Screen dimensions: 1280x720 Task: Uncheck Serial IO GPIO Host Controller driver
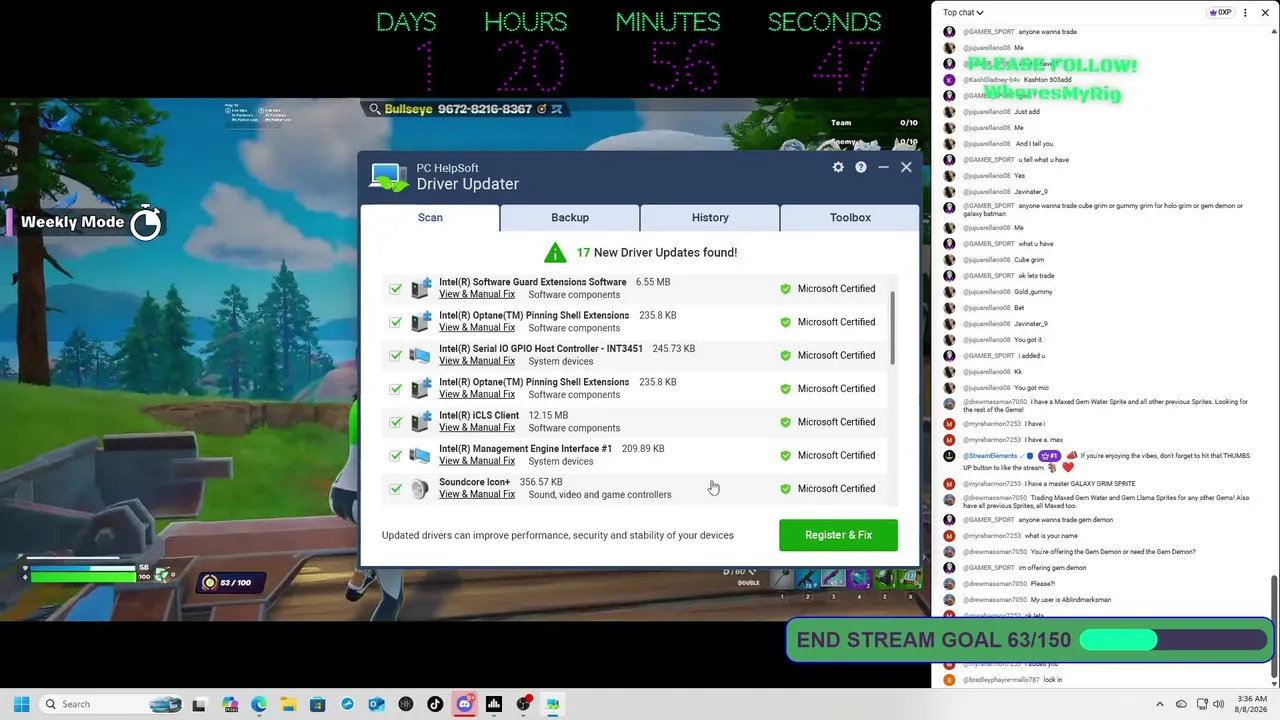point(396,355)
